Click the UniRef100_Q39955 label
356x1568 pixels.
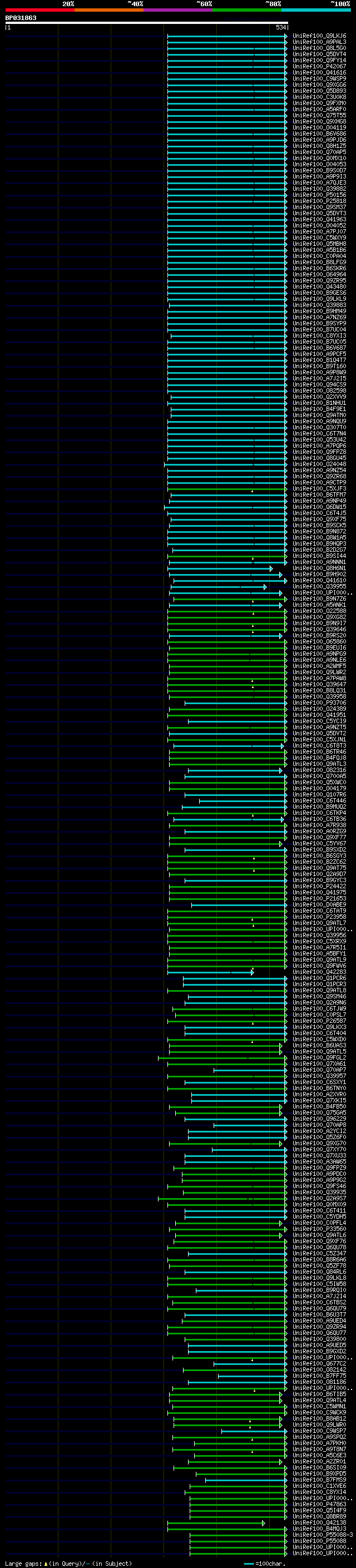[x=319, y=587]
